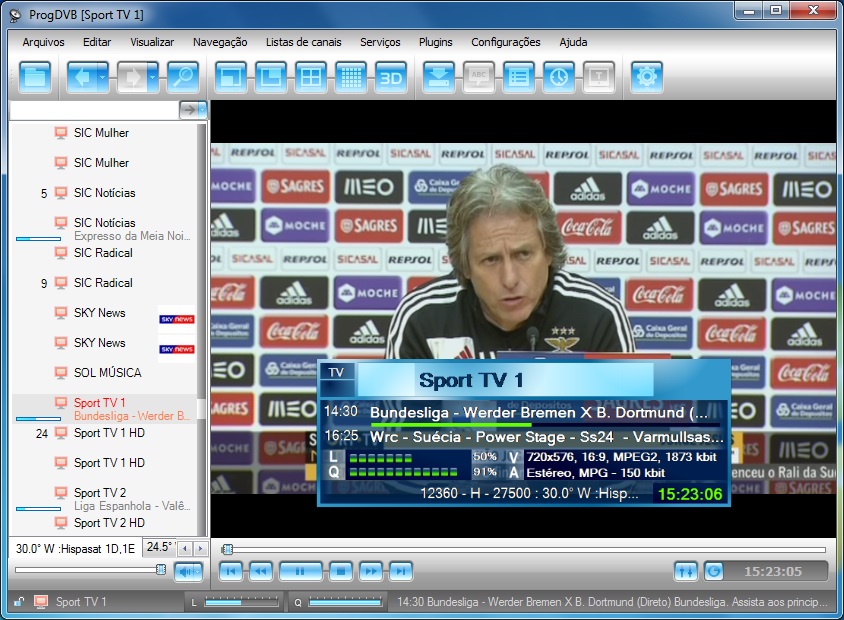Open the program guide list icon
This screenshot has height=620, width=844.
click(519, 78)
